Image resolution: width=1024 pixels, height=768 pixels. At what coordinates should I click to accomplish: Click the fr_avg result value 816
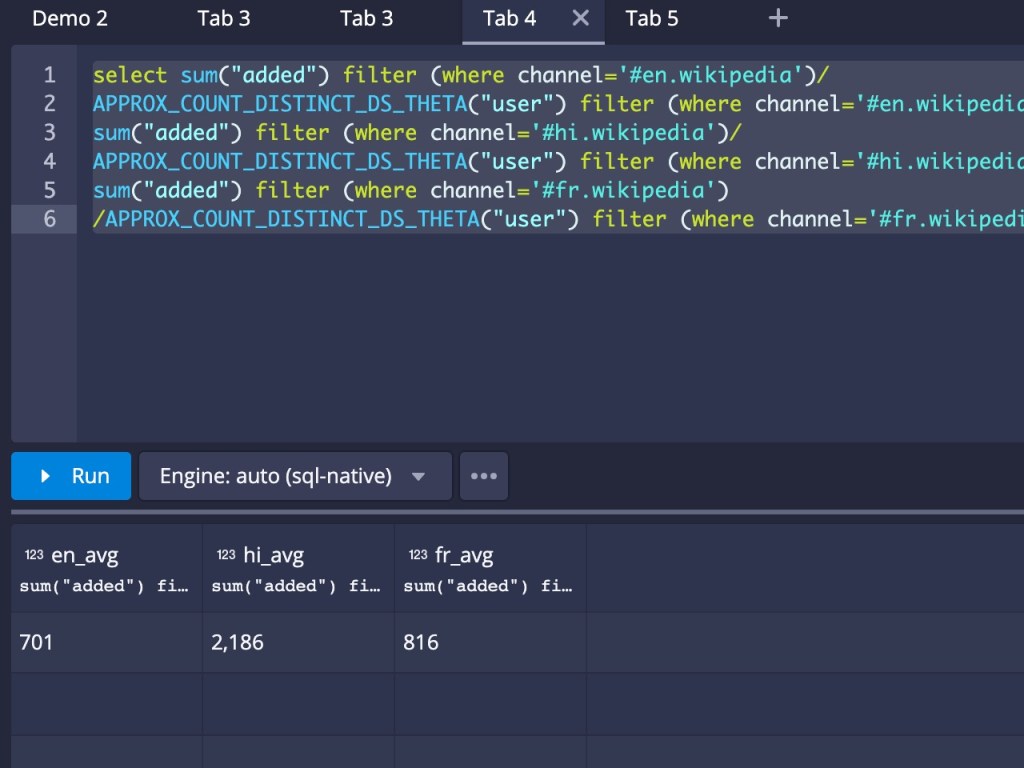click(421, 642)
